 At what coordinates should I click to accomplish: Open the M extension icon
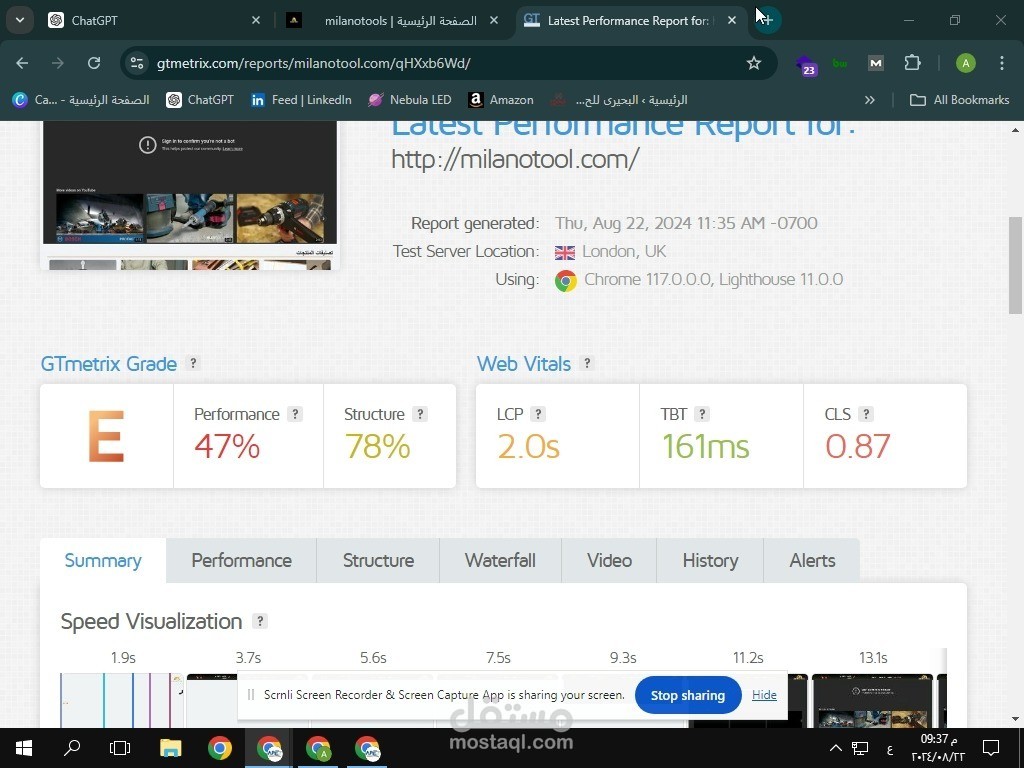tap(875, 63)
